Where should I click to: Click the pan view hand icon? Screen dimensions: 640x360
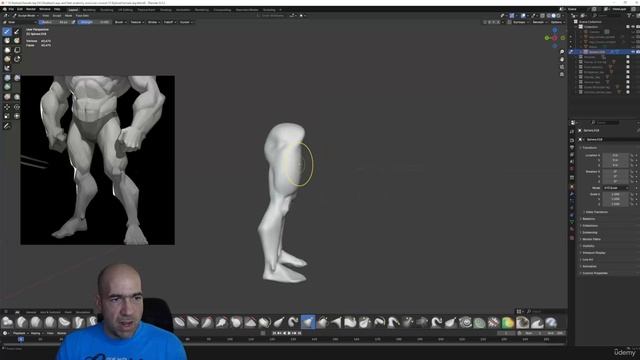click(562, 59)
